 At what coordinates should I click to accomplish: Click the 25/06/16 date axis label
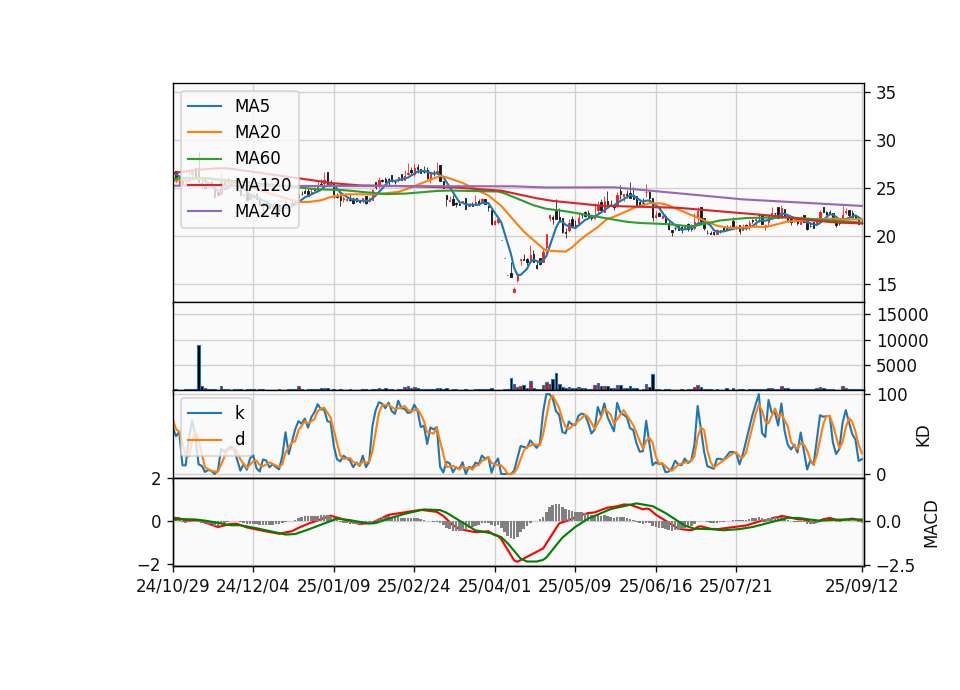pyautogui.click(x=656, y=586)
